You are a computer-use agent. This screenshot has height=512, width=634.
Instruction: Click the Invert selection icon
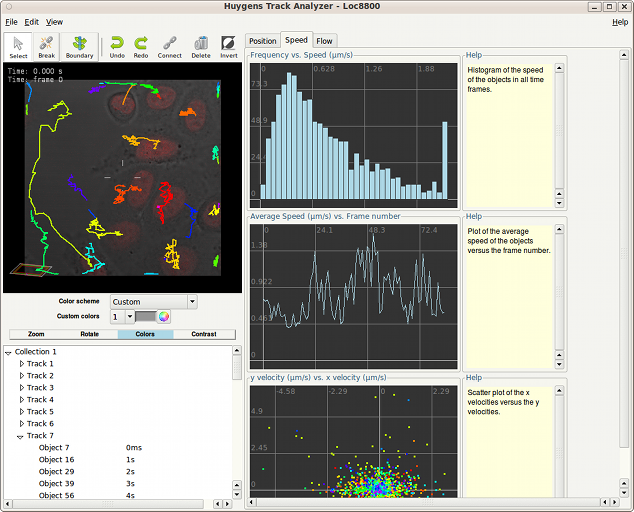(x=229, y=47)
